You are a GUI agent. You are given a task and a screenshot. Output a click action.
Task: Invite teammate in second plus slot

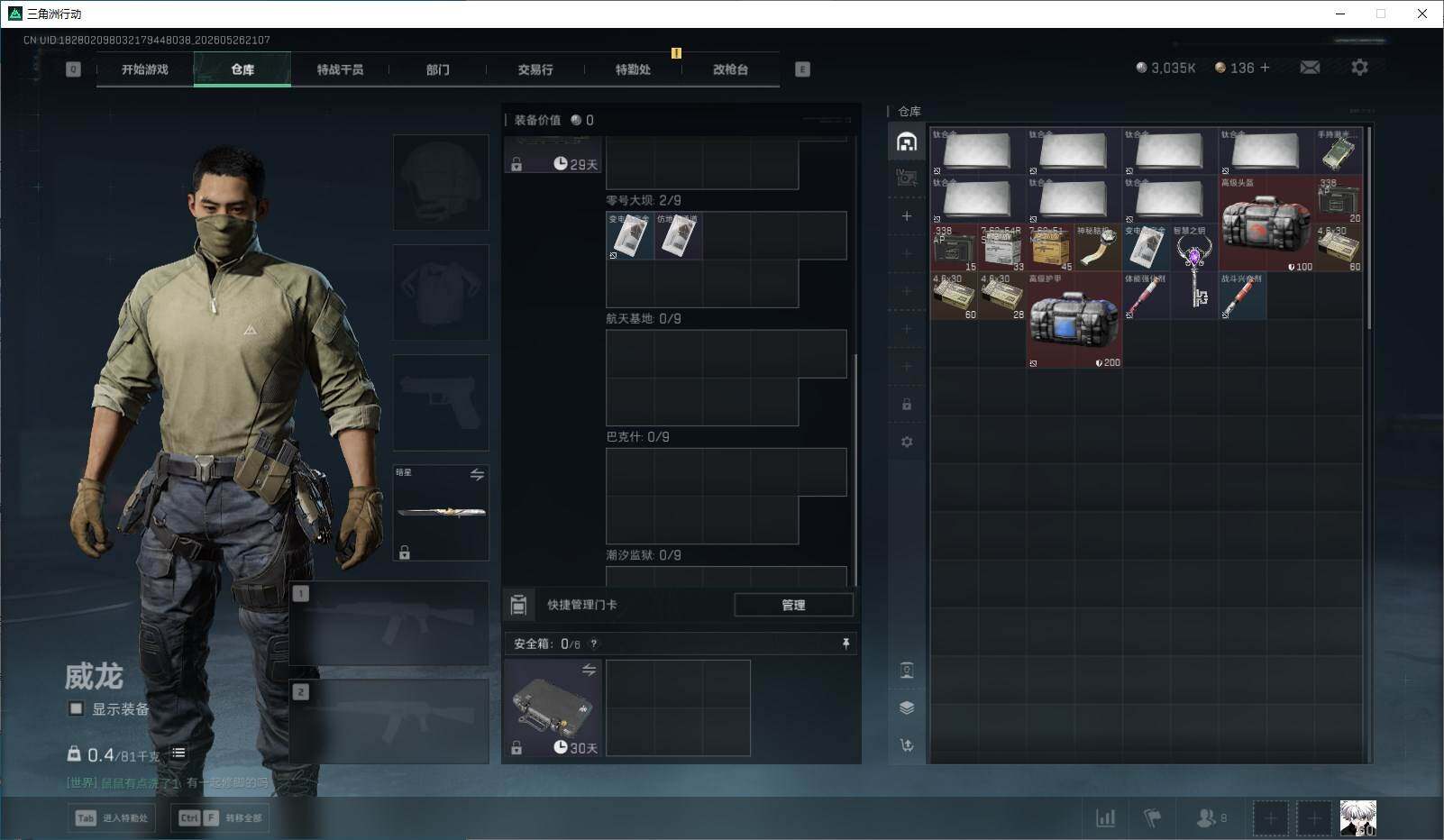pos(1313,818)
